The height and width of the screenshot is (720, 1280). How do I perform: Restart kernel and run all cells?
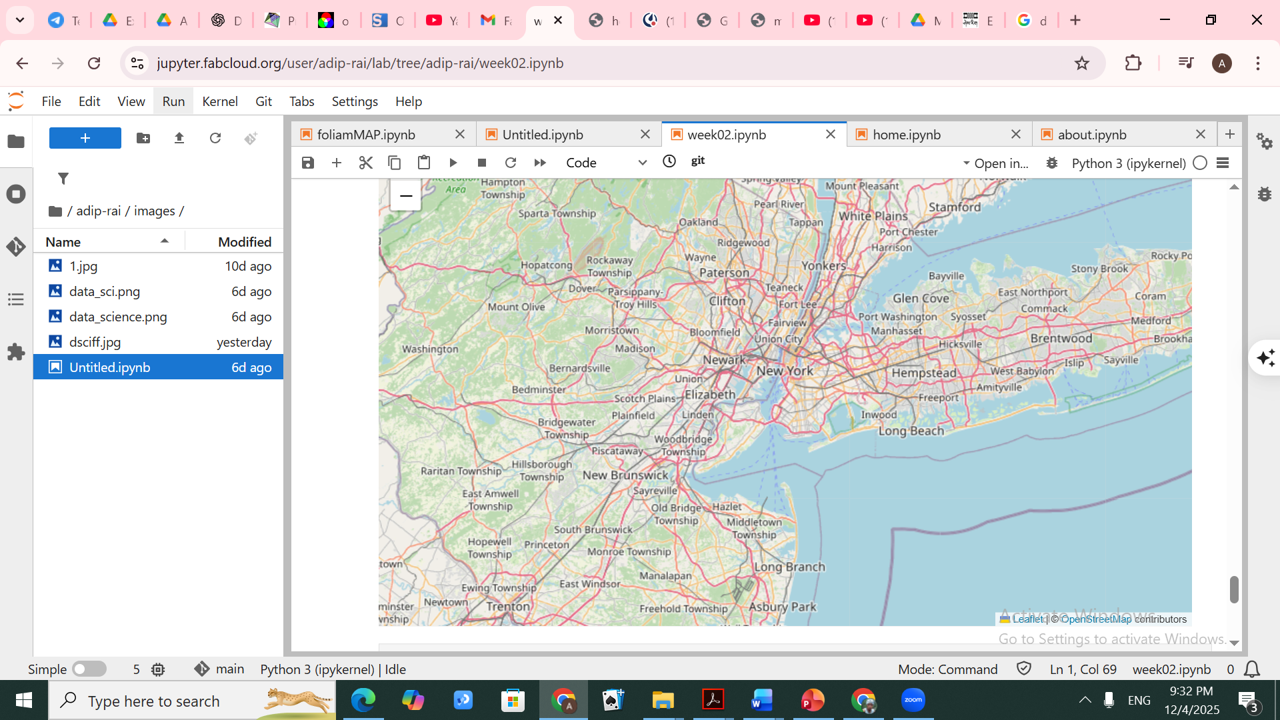click(540, 163)
